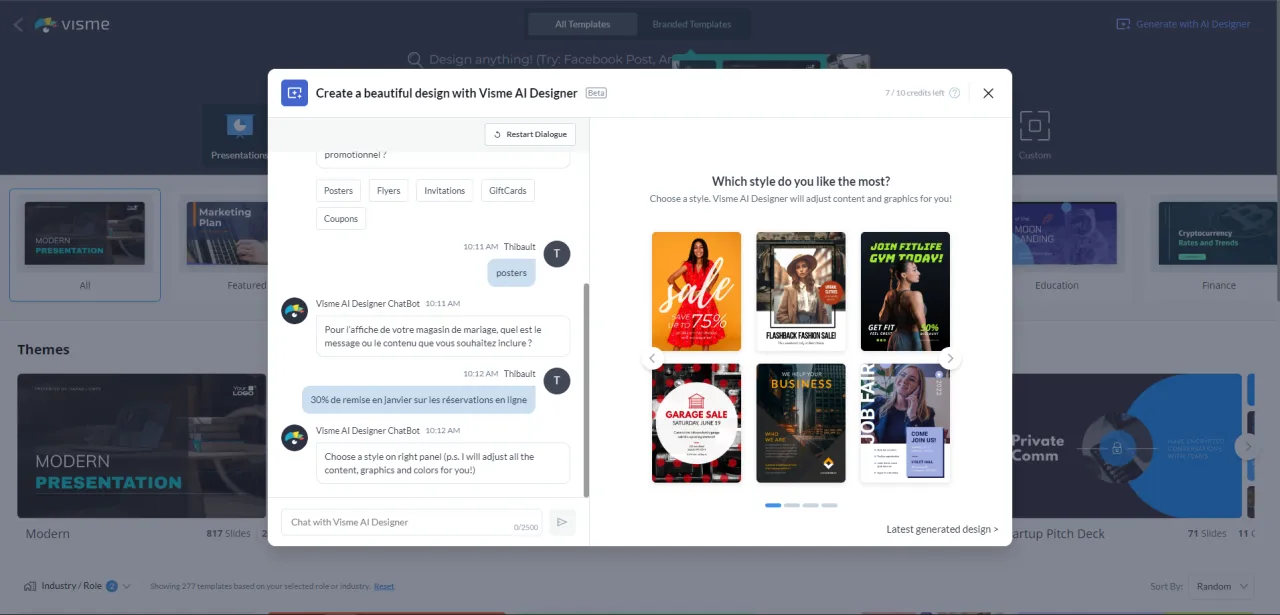Go to the first carousel page dot

tap(773, 505)
